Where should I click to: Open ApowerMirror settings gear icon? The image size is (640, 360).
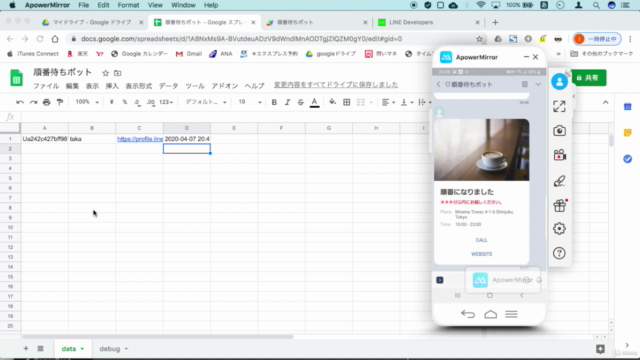[559, 229]
